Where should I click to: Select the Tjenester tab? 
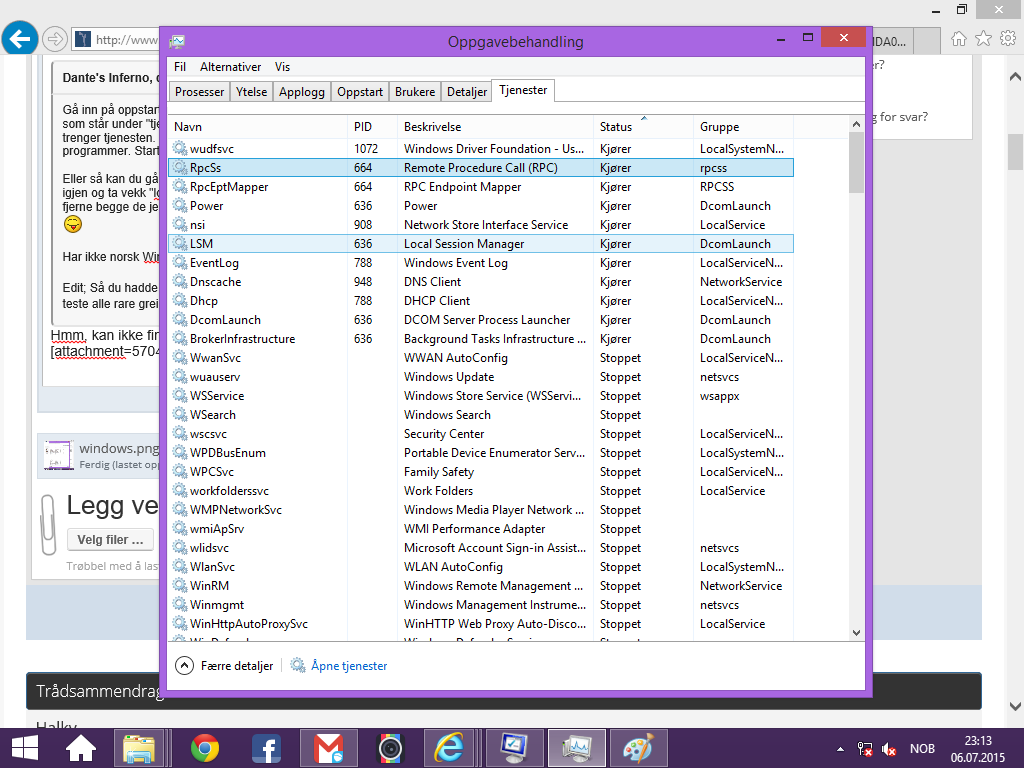pyautogui.click(x=523, y=90)
